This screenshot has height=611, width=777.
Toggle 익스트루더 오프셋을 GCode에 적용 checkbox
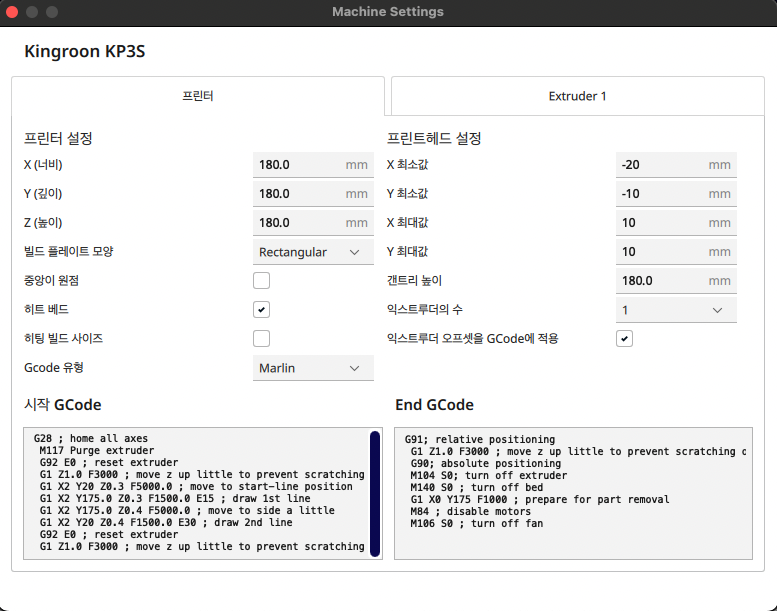[624, 338]
